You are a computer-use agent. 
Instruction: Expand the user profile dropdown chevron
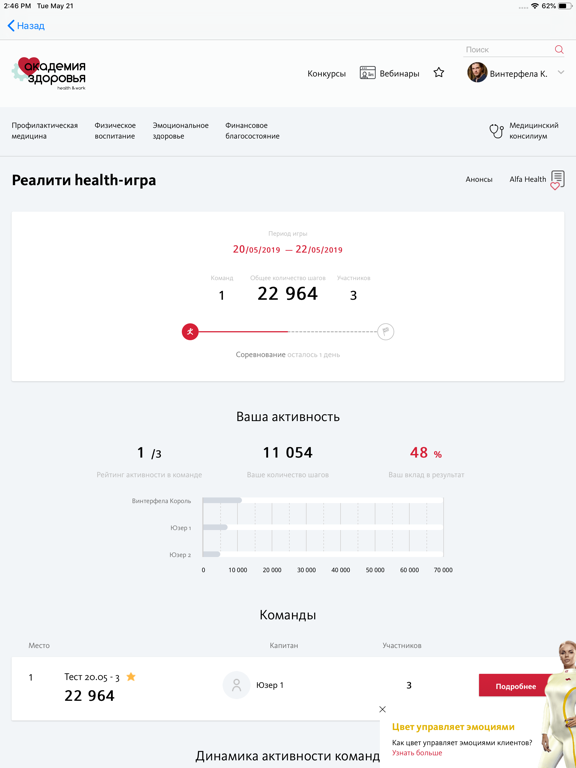[x=561, y=72]
